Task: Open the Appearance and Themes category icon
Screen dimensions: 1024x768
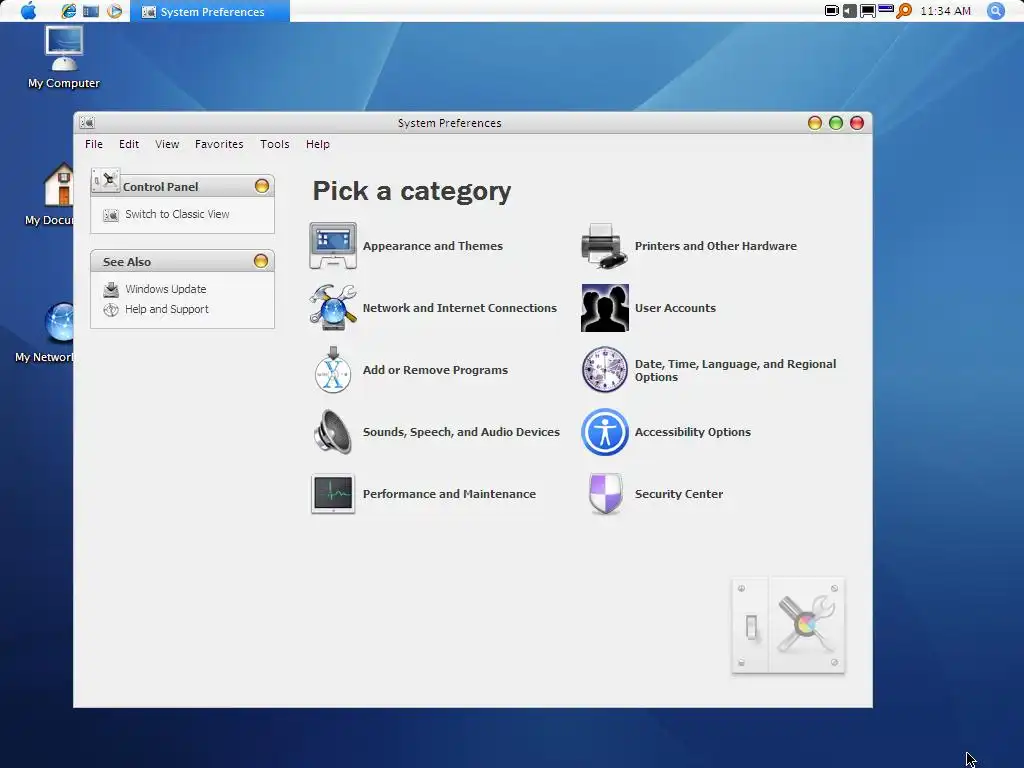Action: coord(333,246)
